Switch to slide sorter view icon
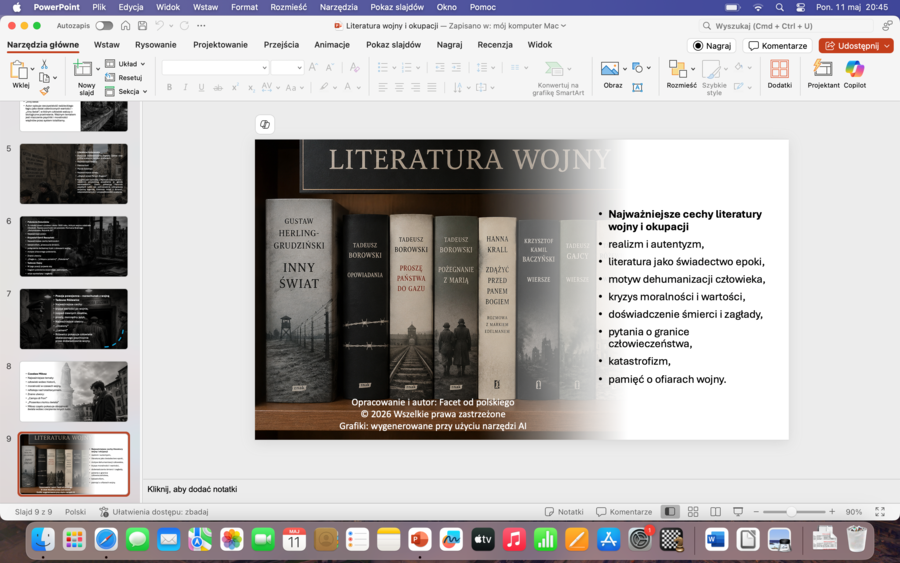This screenshot has width=900, height=563. click(693, 511)
